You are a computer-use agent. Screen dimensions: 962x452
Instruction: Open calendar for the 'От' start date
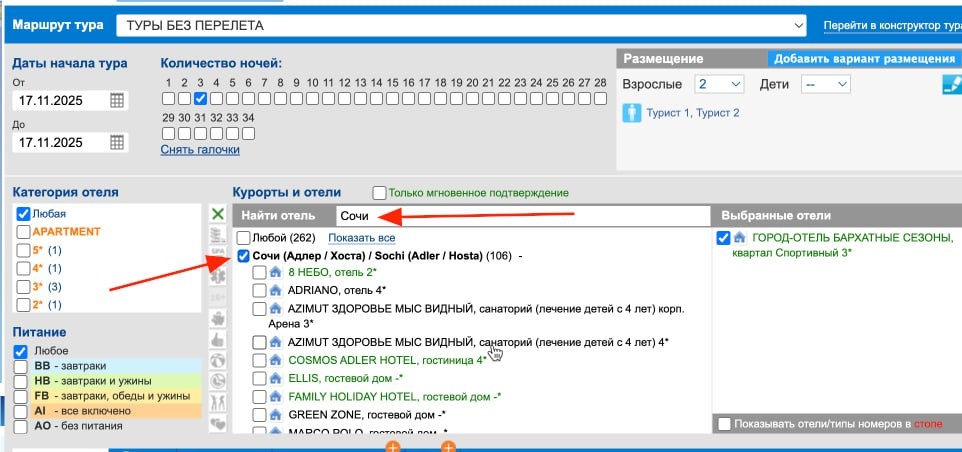[x=117, y=101]
